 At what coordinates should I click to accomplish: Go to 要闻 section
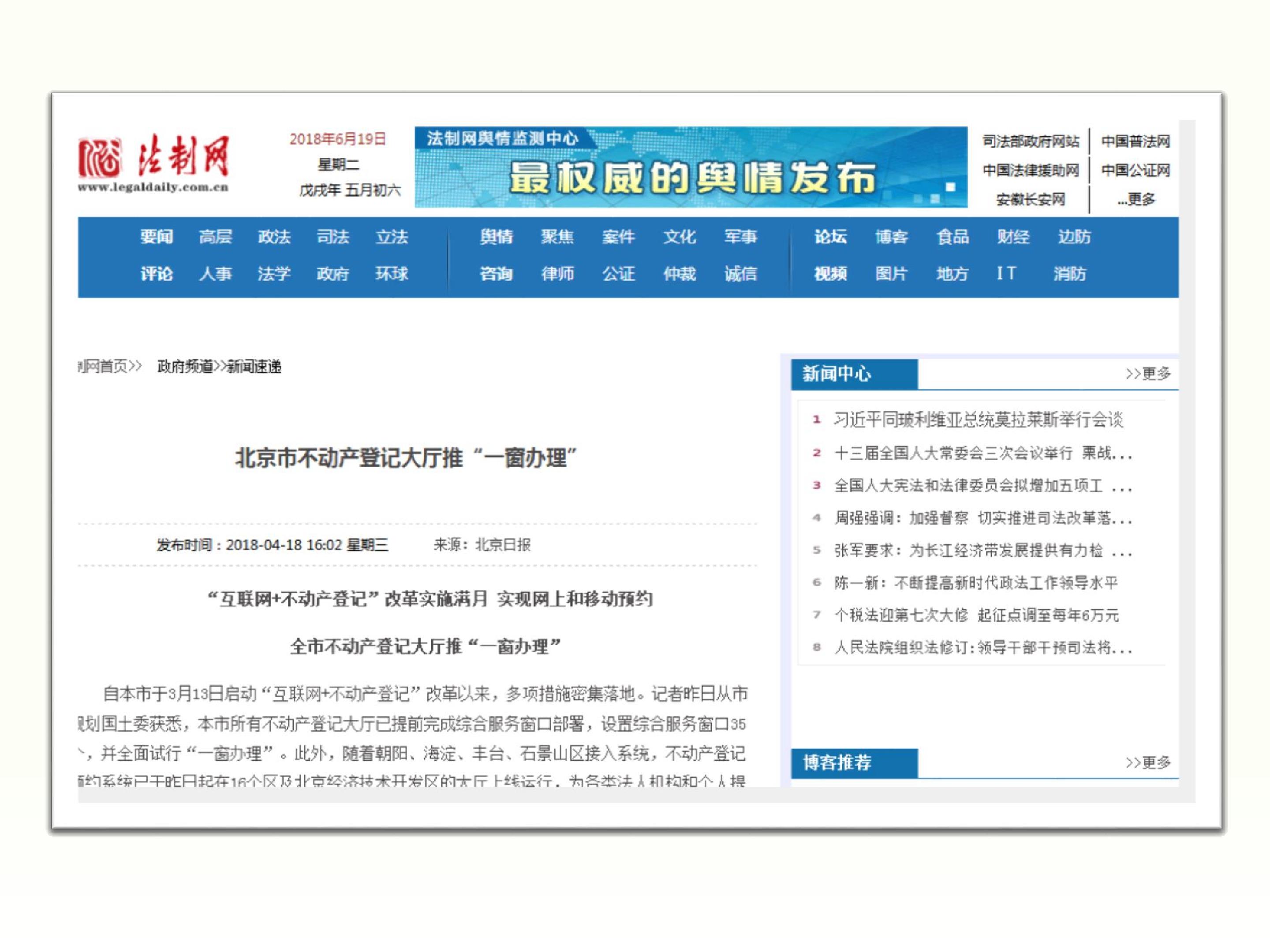pyautogui.click(x=157, y=236)
